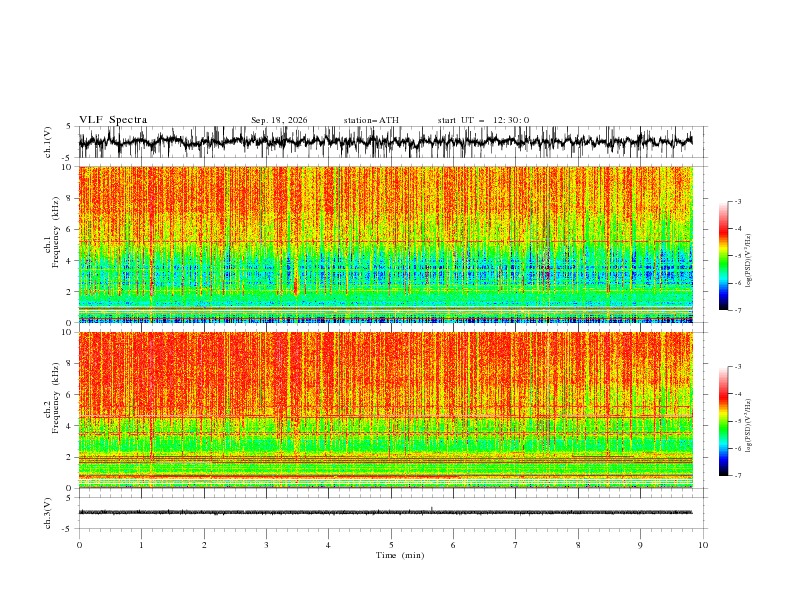
Task: Click the station=ATH label
Action: 371,120
